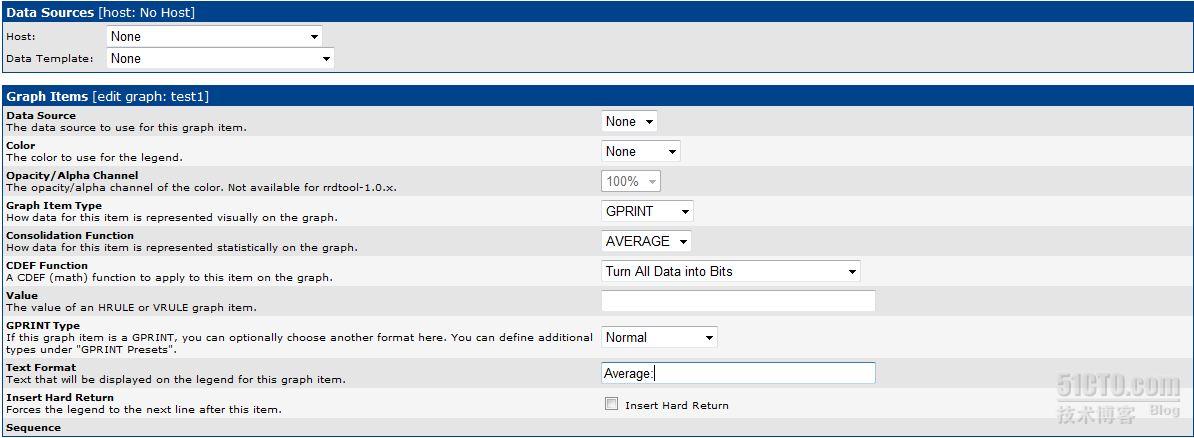Click the 'Data Sources' panel header text
Viewport: 1194px width, 438px height.
pos(50,13)
